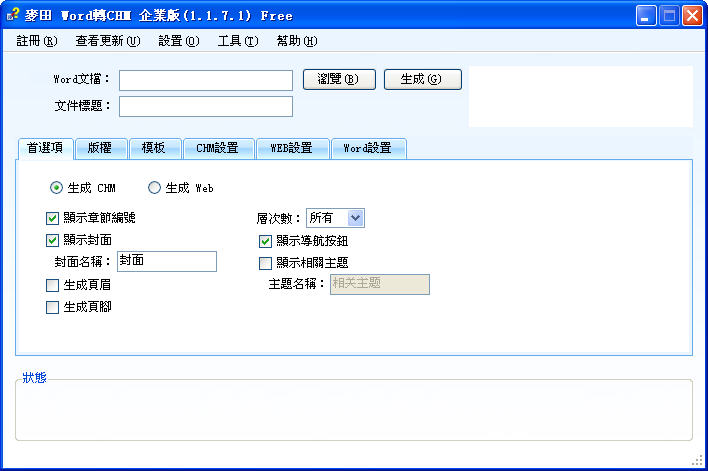
Task: Open the 註冊(R) menu
Action: click(x=37, y=41)
